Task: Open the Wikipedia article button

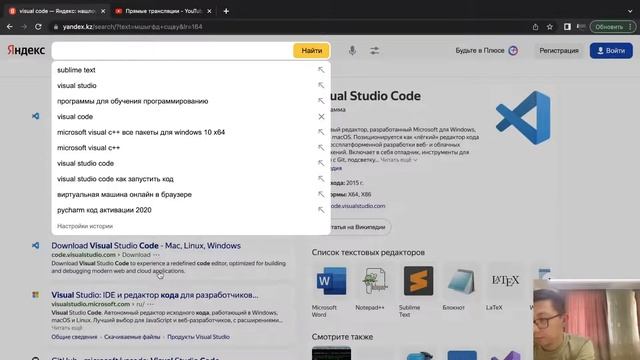Action: (x=358, y=227)
